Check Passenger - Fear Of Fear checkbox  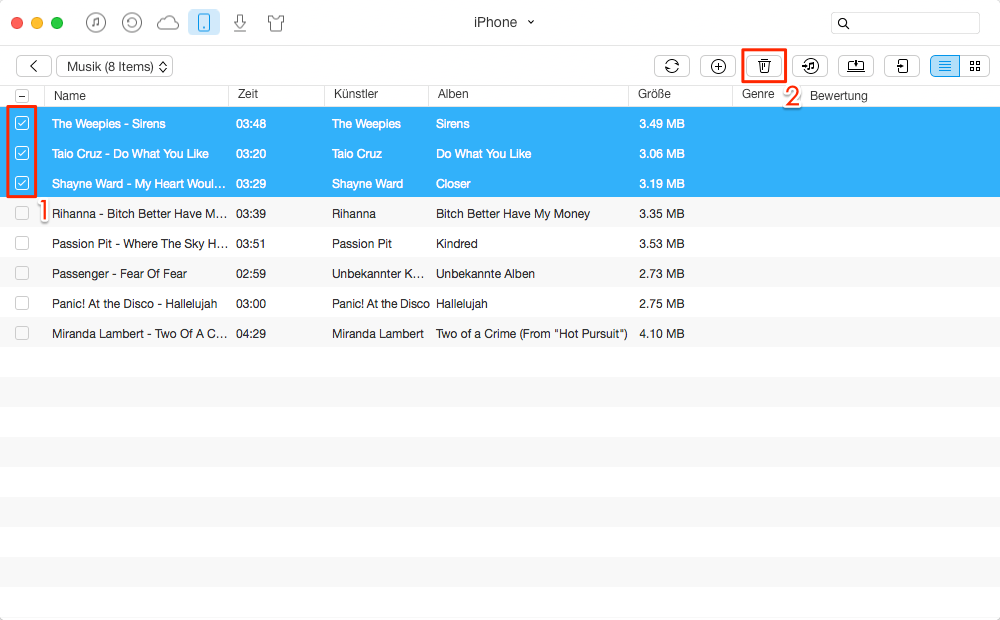tap(22, 273)
